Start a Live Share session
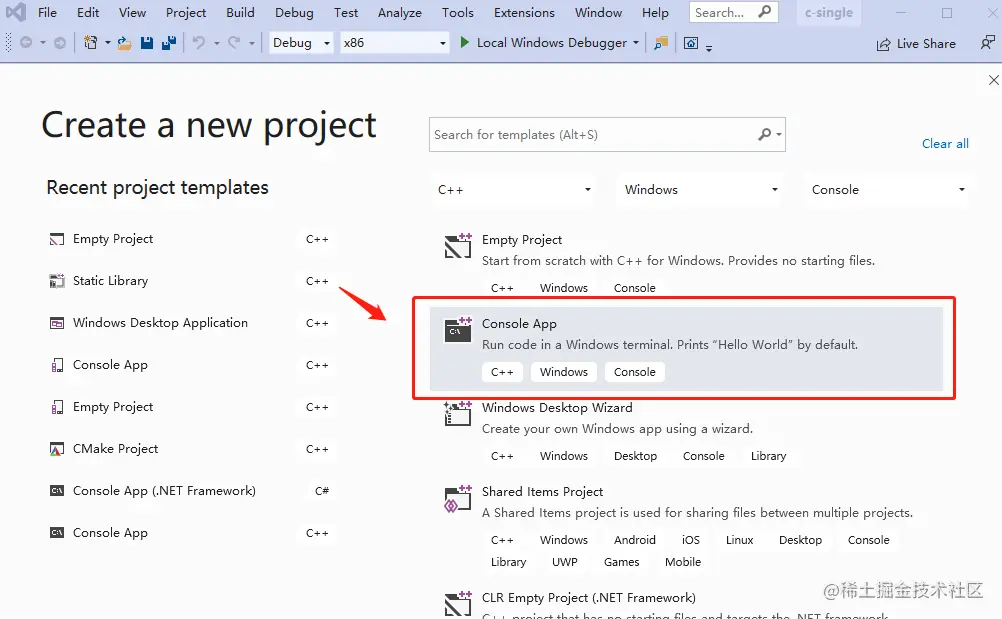This screenshot has height=619, width=1002. (x=915, y=43)
